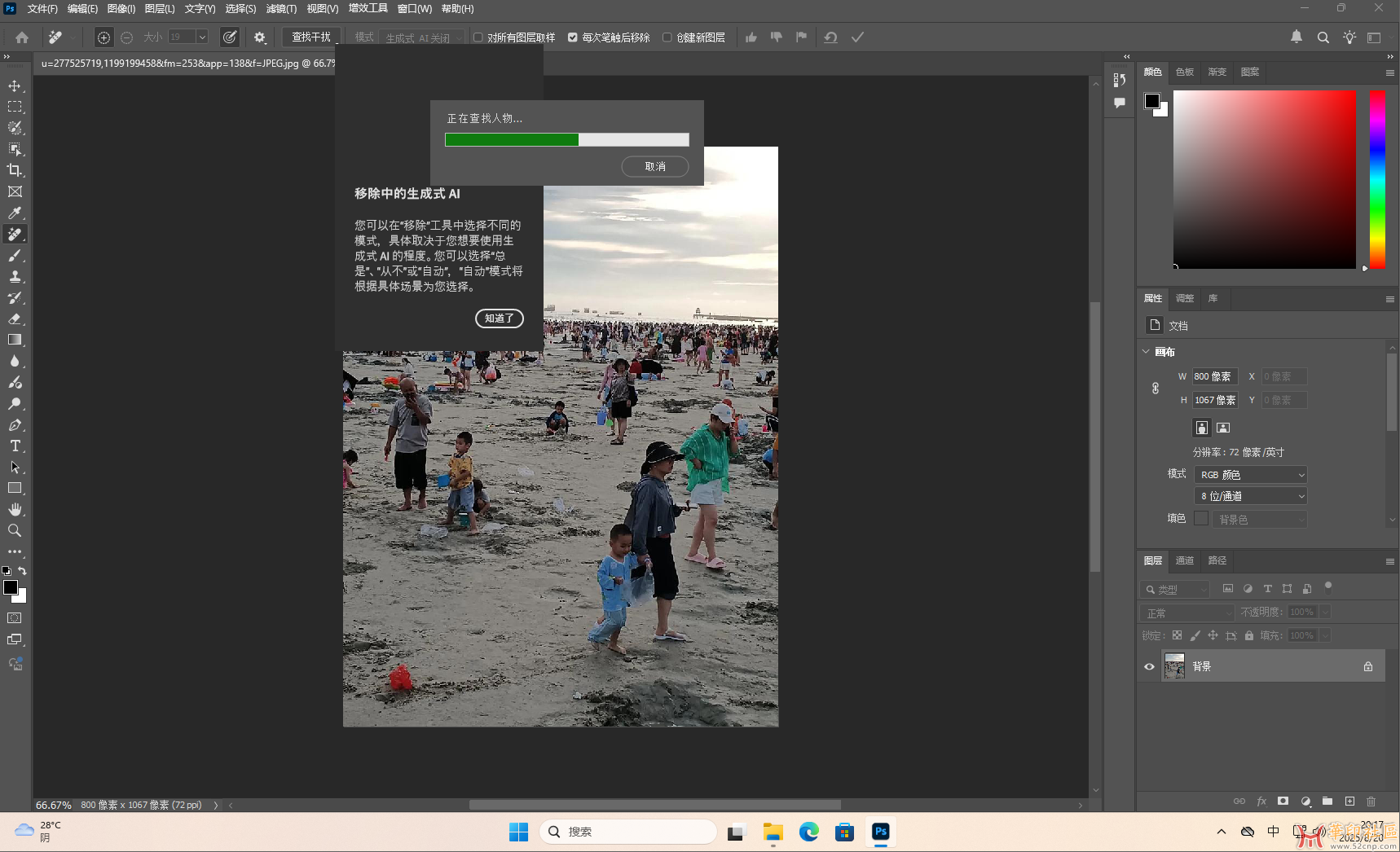Open Windows Start button
The width and height of the screenshot is (1400, 852).
pyautogui.click(x=518, y=832)
